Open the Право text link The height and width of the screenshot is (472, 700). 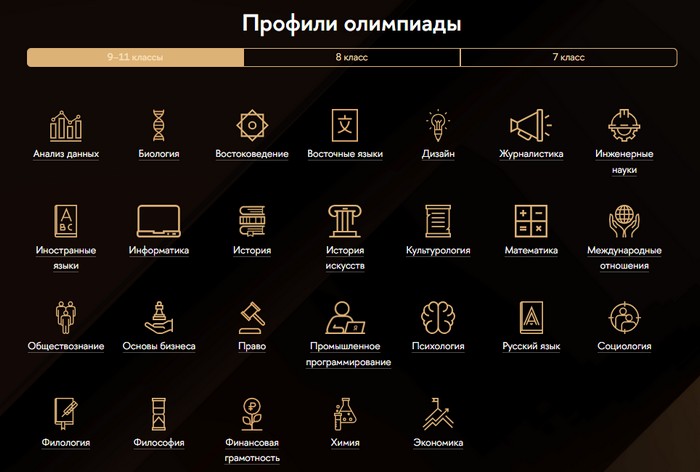252,346
